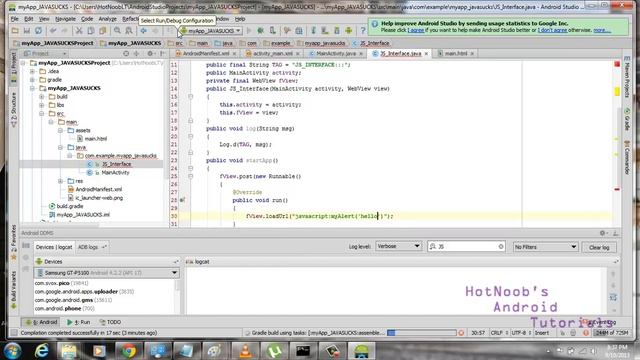Click the Undo toolbar icon

(53, 31)
